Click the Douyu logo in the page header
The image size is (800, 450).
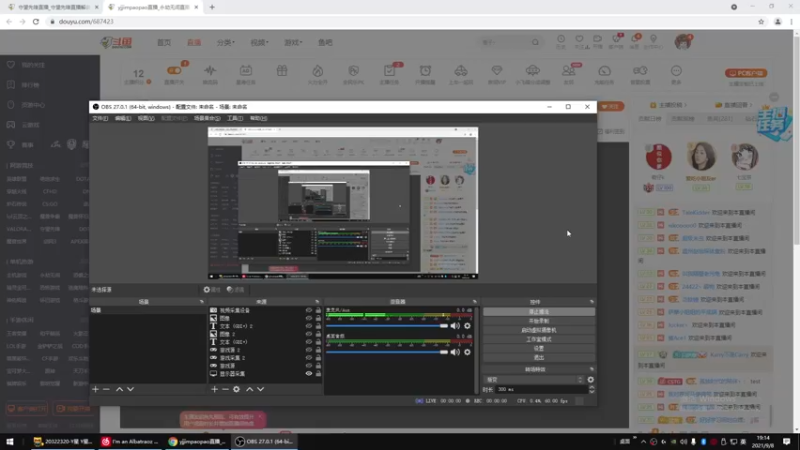click(117, 43)
